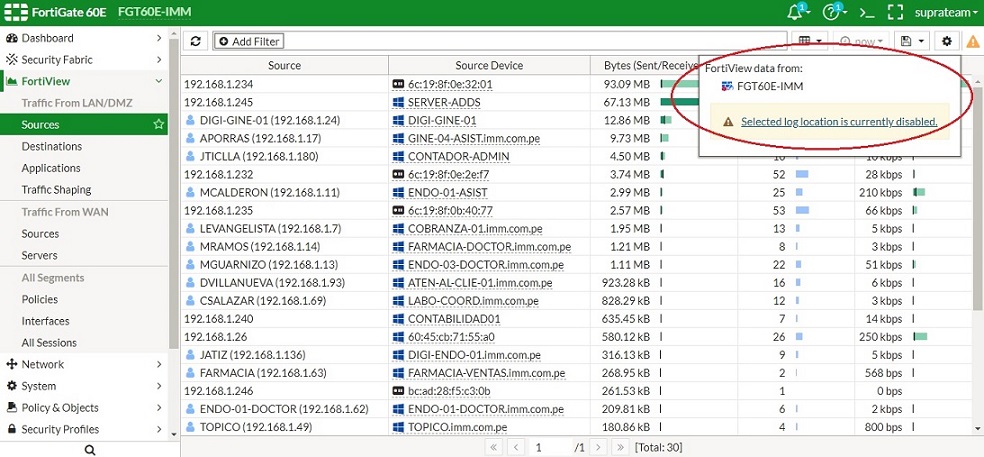This screenshot has width=984, height=457.
Task: Click the settings gear icon
Action: pyautogui.click(x=946, y=41)
